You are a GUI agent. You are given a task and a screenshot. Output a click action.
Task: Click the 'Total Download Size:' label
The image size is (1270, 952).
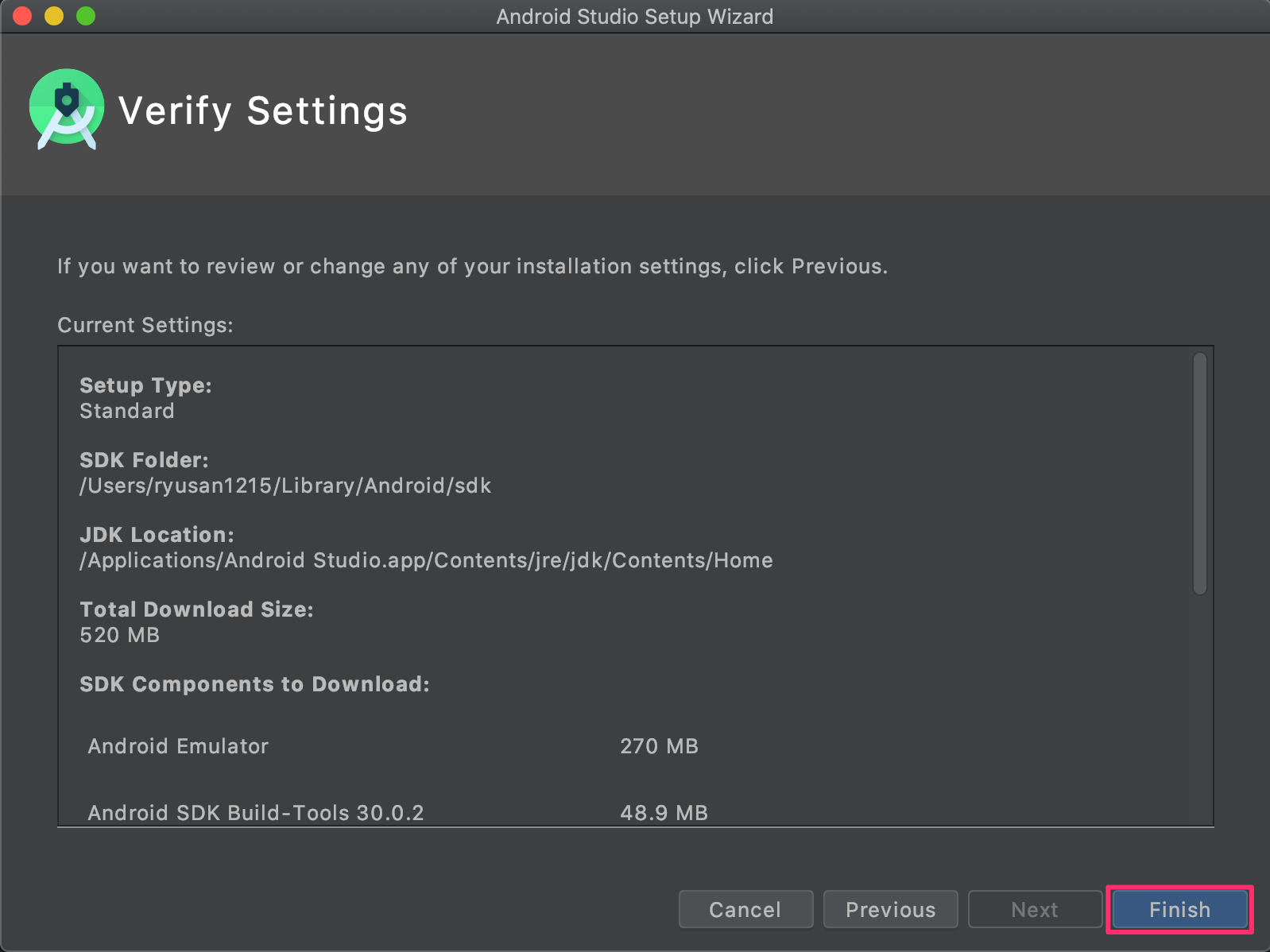tap(197, 610)
